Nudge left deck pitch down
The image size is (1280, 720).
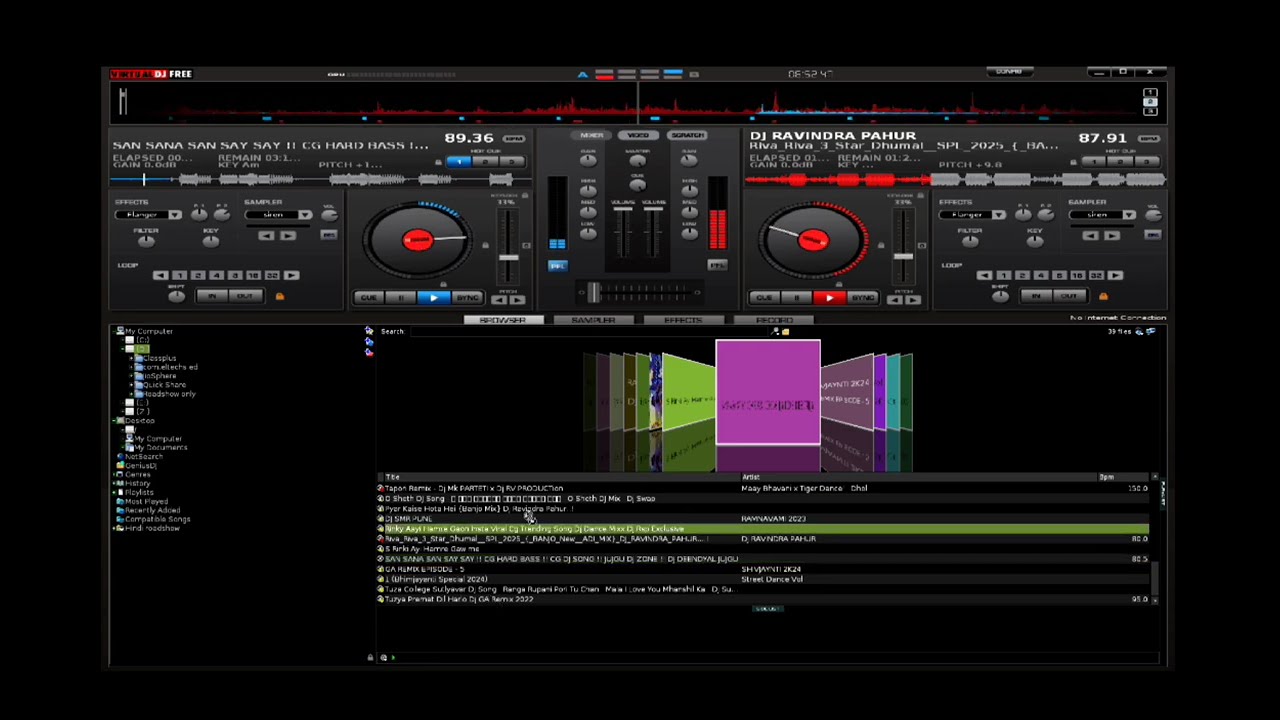(499, 299)
